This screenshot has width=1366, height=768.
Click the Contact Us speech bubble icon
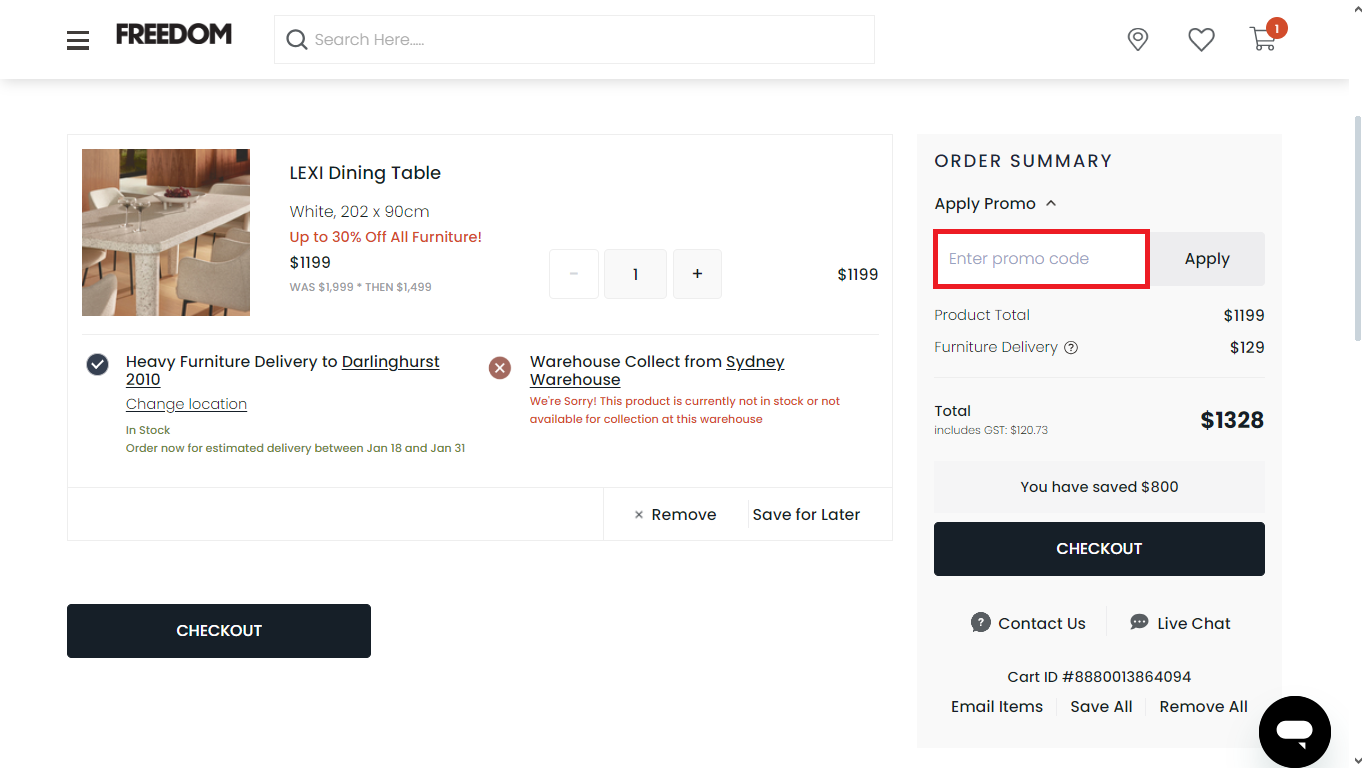click(979, 622)
